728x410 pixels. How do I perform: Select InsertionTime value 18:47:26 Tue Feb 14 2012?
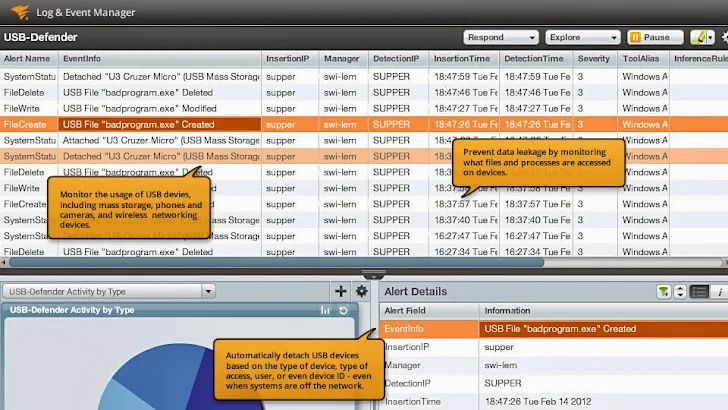pos(538,401)
